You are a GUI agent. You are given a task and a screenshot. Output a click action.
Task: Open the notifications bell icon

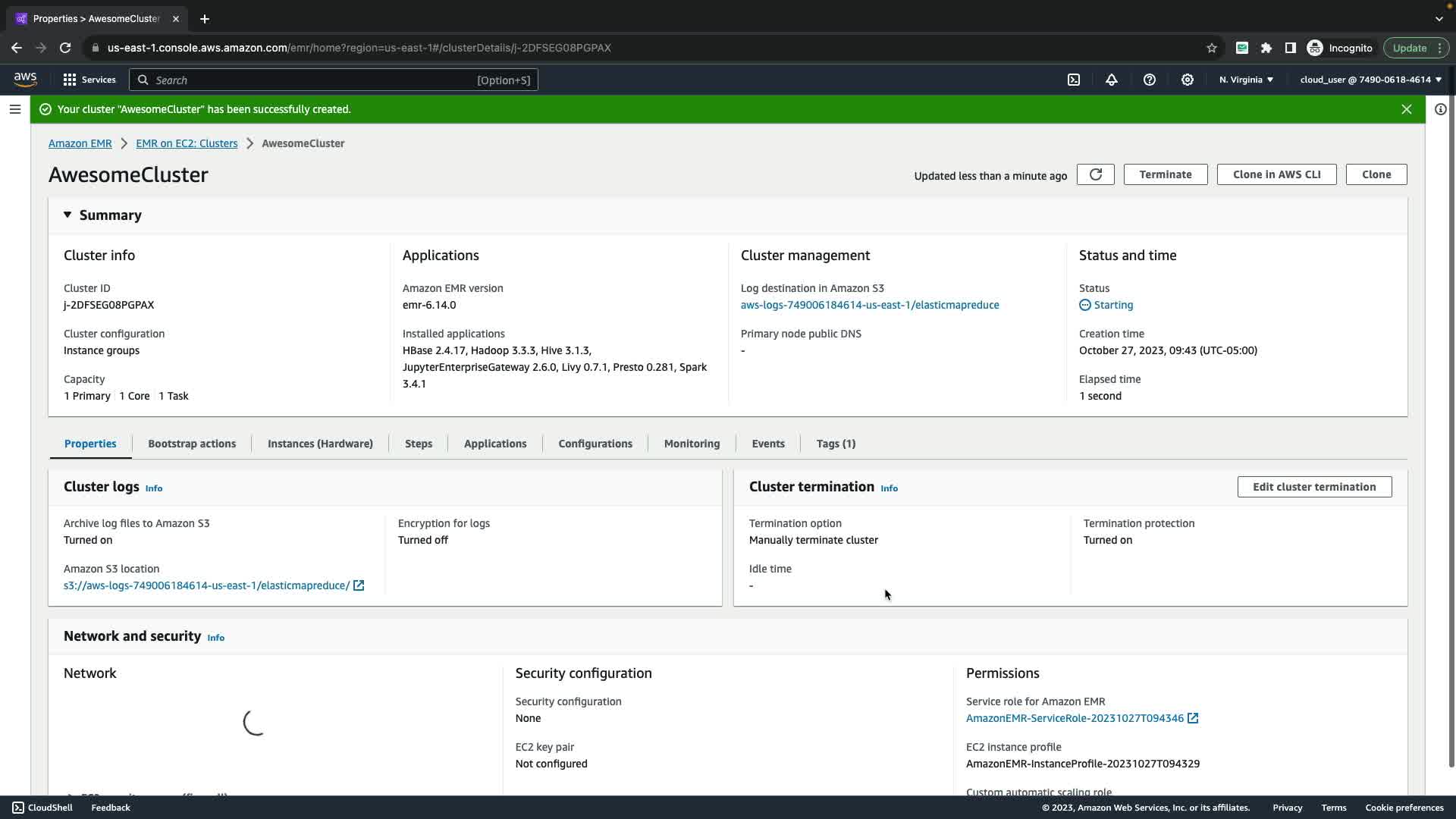[x=1112, y=80]
